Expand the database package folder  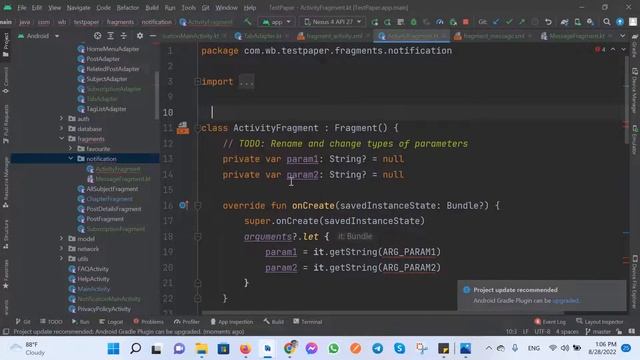coord(61,129)
